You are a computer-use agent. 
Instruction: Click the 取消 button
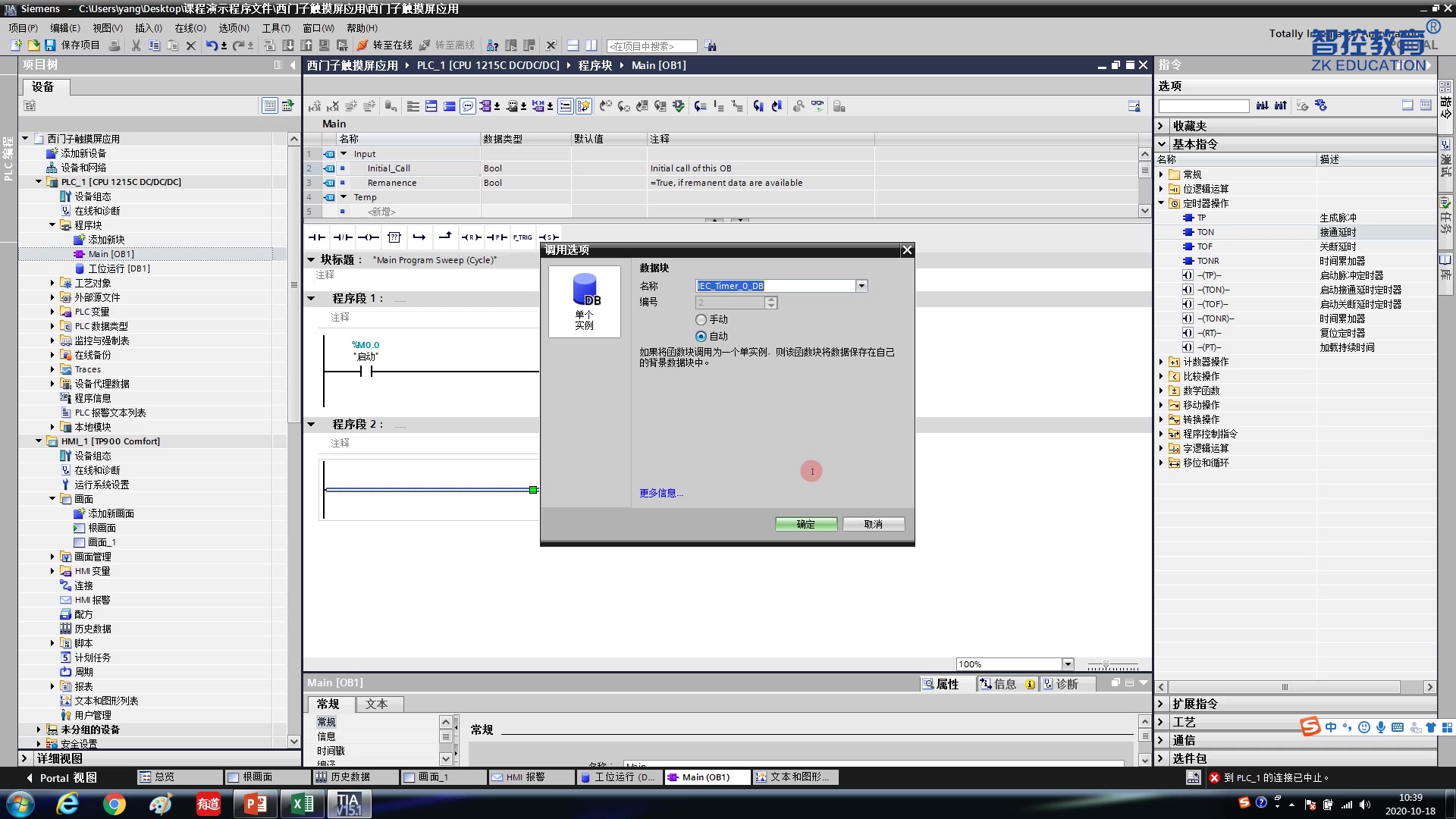(x=874, y=524)
